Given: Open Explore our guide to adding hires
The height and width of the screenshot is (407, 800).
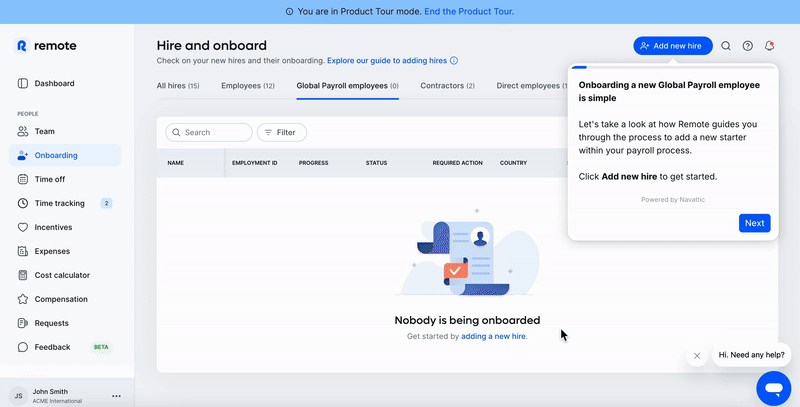Looking at the screenshot, I should pos(387,60).
